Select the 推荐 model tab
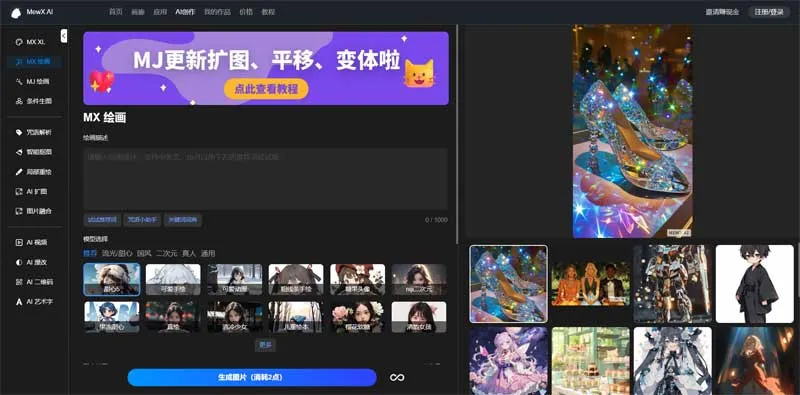 90,253
